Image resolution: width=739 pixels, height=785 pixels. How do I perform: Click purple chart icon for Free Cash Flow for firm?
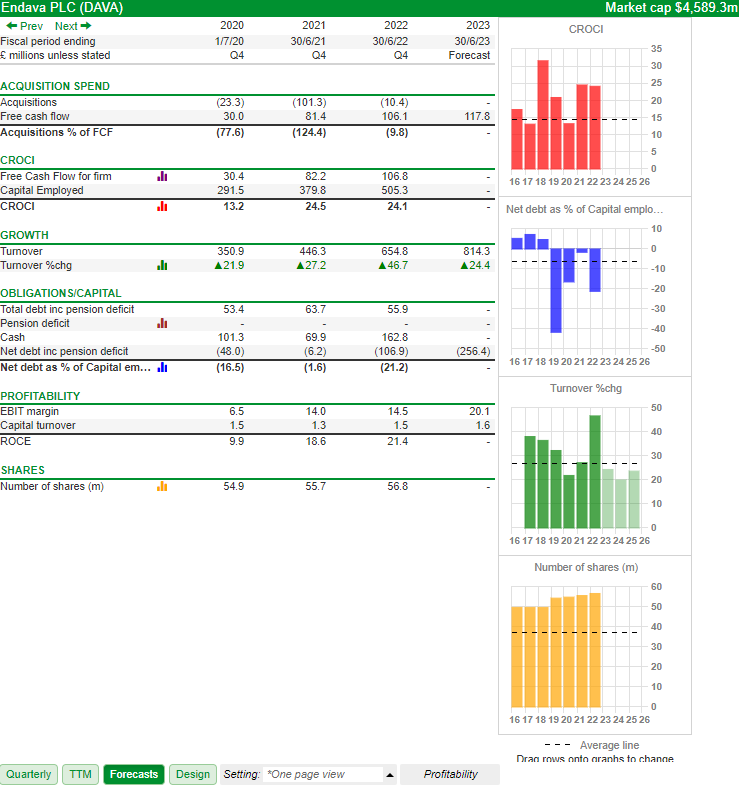click(x=162, y=176)
